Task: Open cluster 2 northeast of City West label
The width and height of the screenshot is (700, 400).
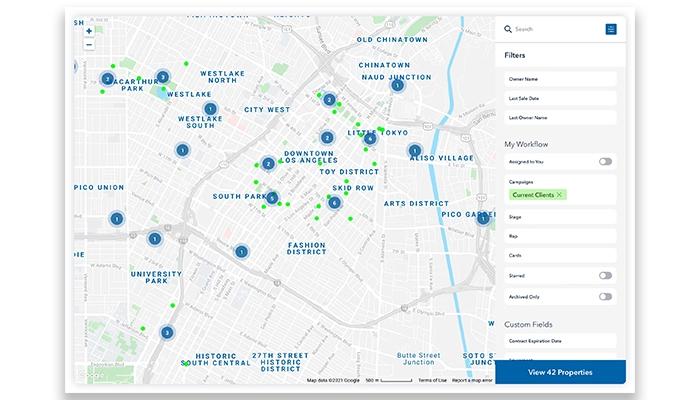Action: [x=329, y=100]
